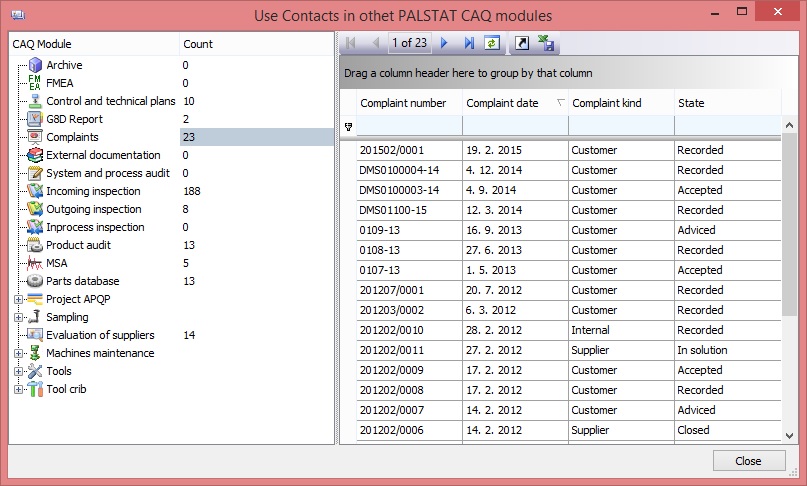The image size is (807, 486).
Task: Click the scrollbar up arrow
Action: click(x=789, y=125)
